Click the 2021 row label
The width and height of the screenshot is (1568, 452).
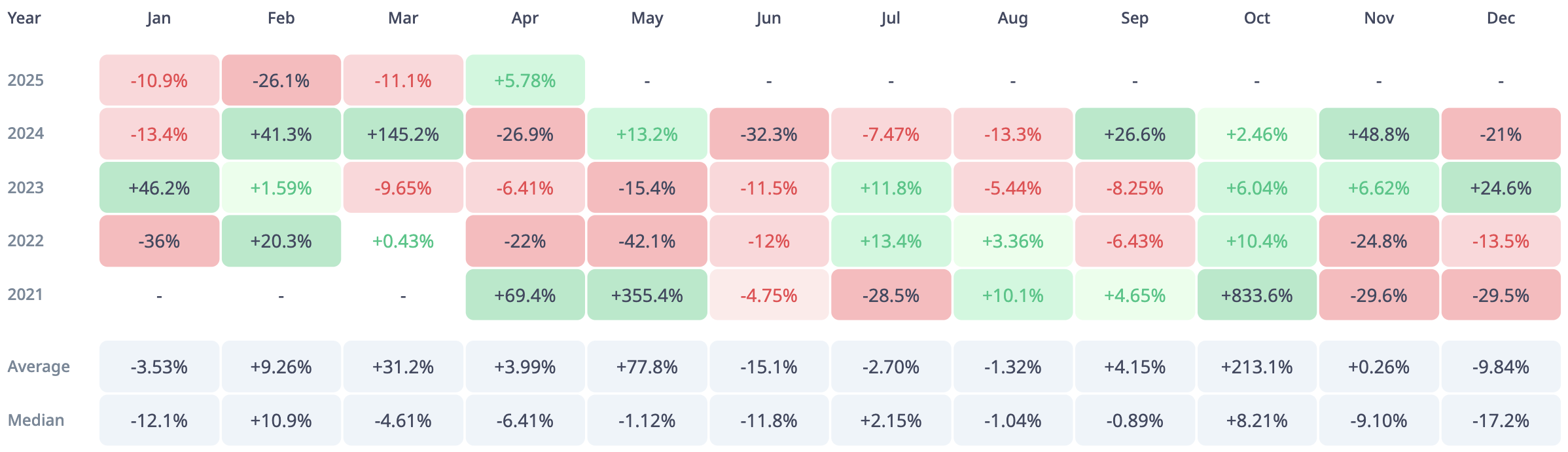click(x=26, y=295)
